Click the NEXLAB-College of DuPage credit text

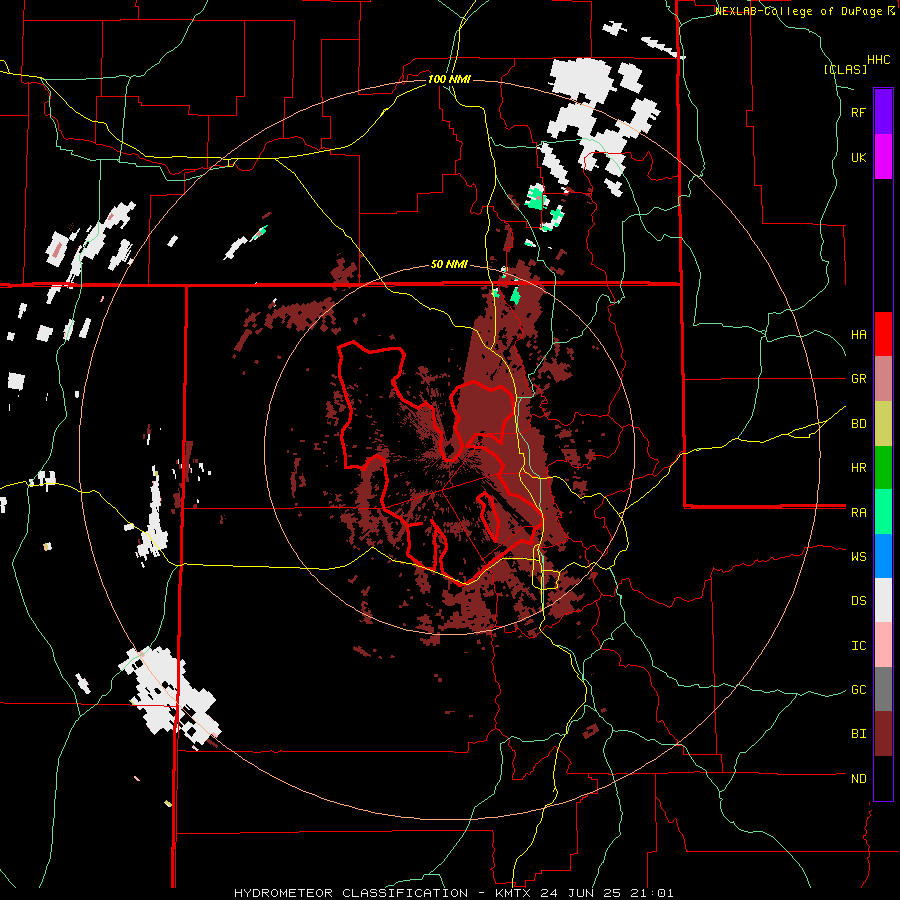click(x=798, y=11)
